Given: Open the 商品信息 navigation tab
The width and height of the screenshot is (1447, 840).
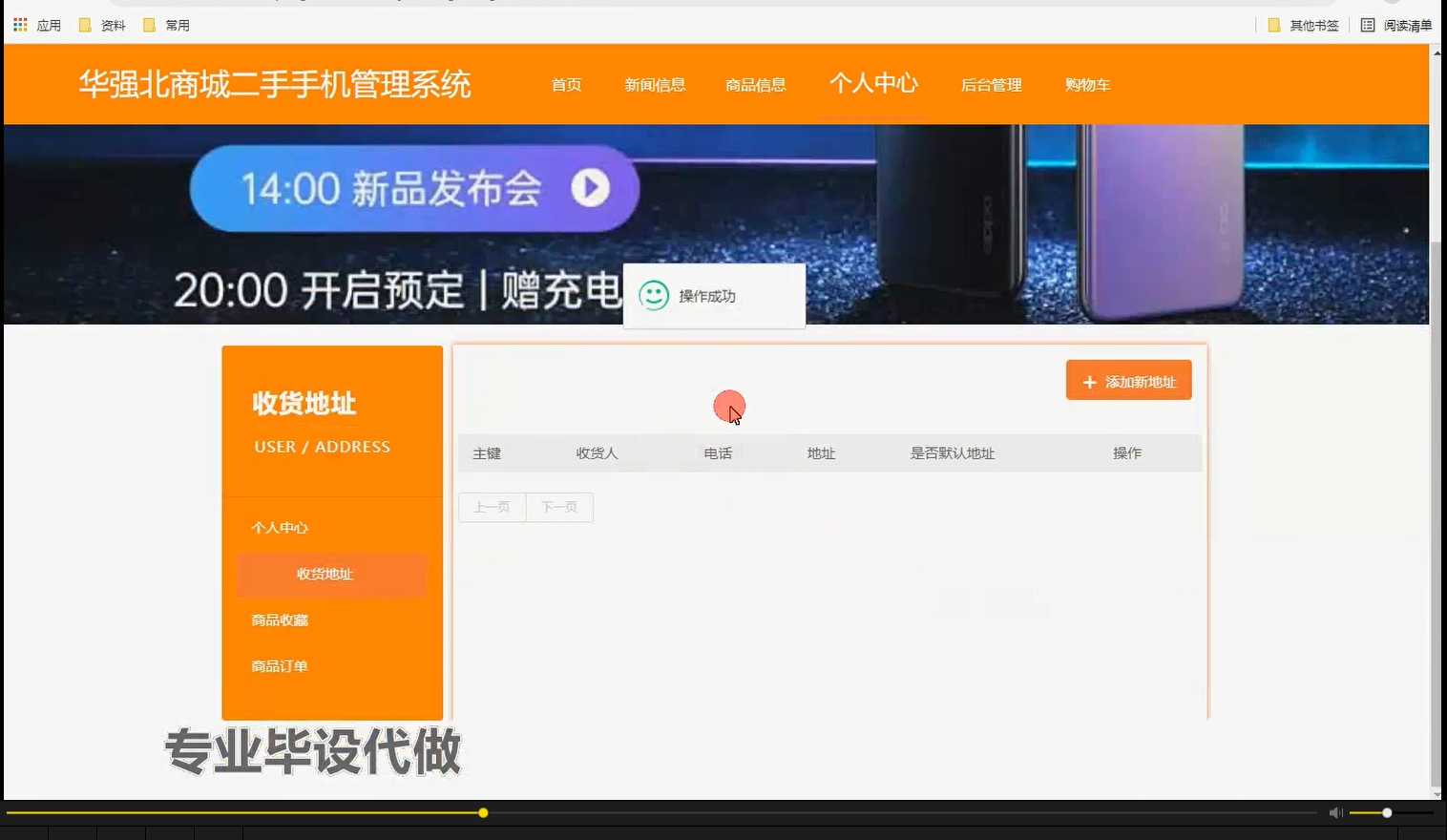Looking at the screenshot, I should pyautogui.click(x=755, y=85).
